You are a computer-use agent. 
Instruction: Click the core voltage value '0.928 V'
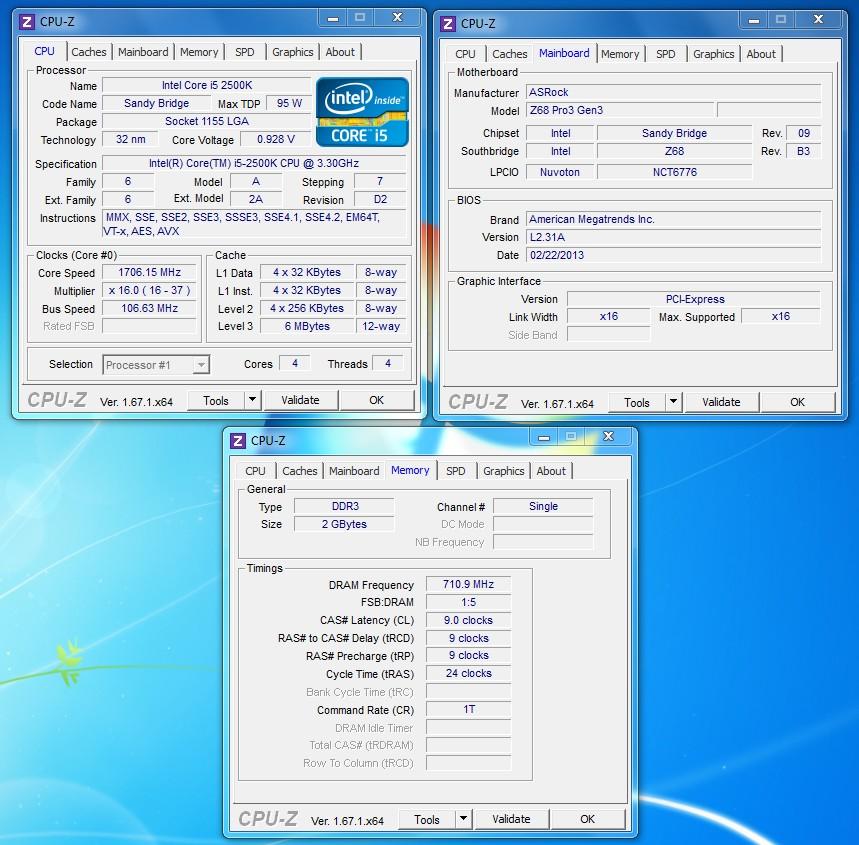point(276,139)
